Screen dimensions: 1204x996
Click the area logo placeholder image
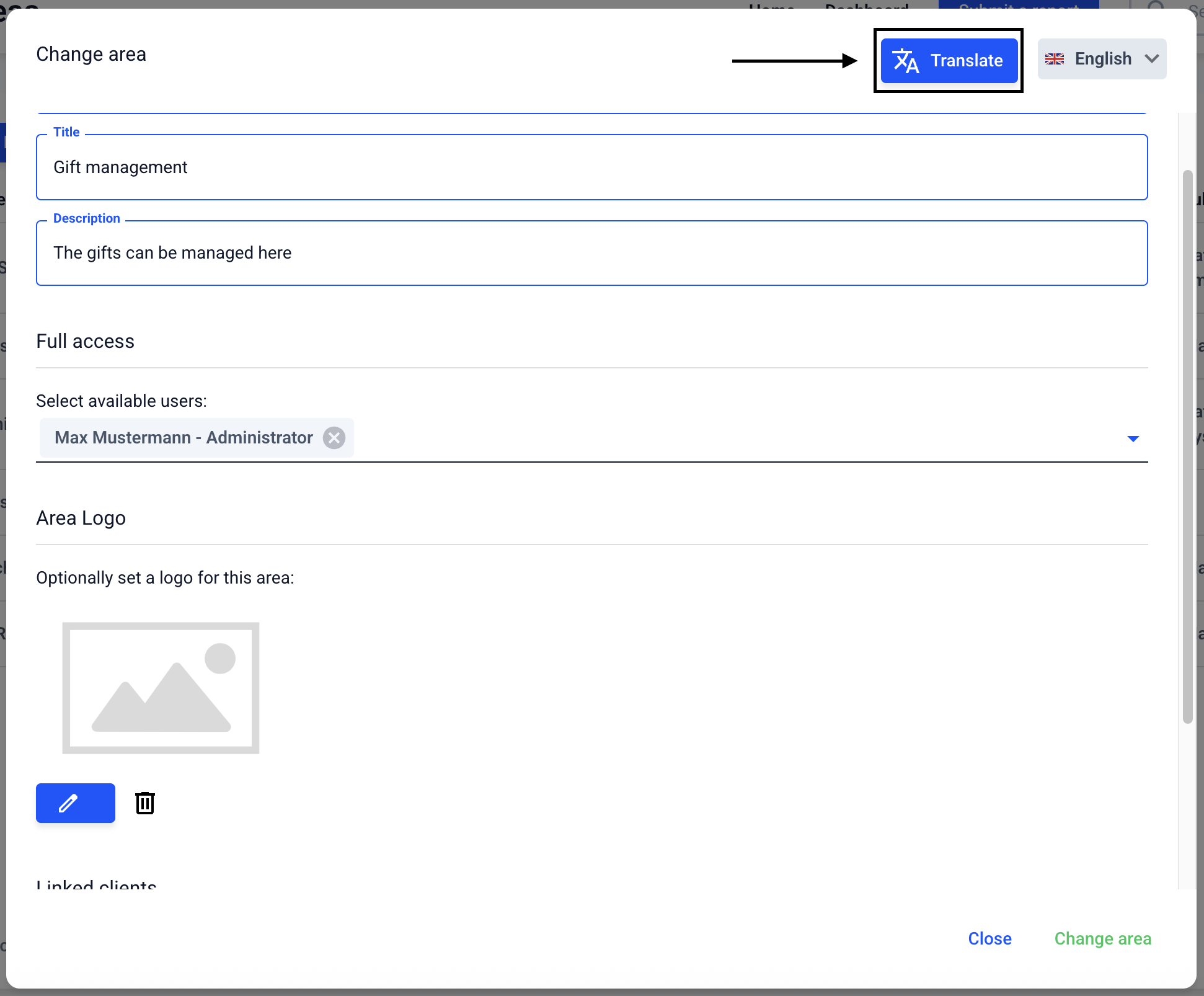pos(161,688)
